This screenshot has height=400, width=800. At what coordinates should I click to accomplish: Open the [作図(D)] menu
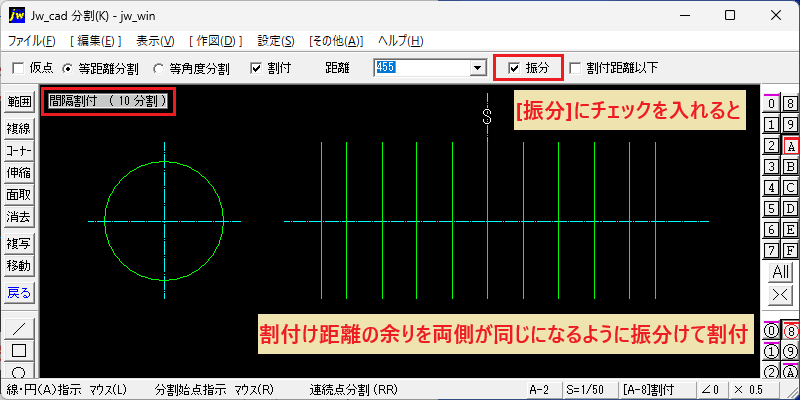pyautogui.click(x=215, y=41)
